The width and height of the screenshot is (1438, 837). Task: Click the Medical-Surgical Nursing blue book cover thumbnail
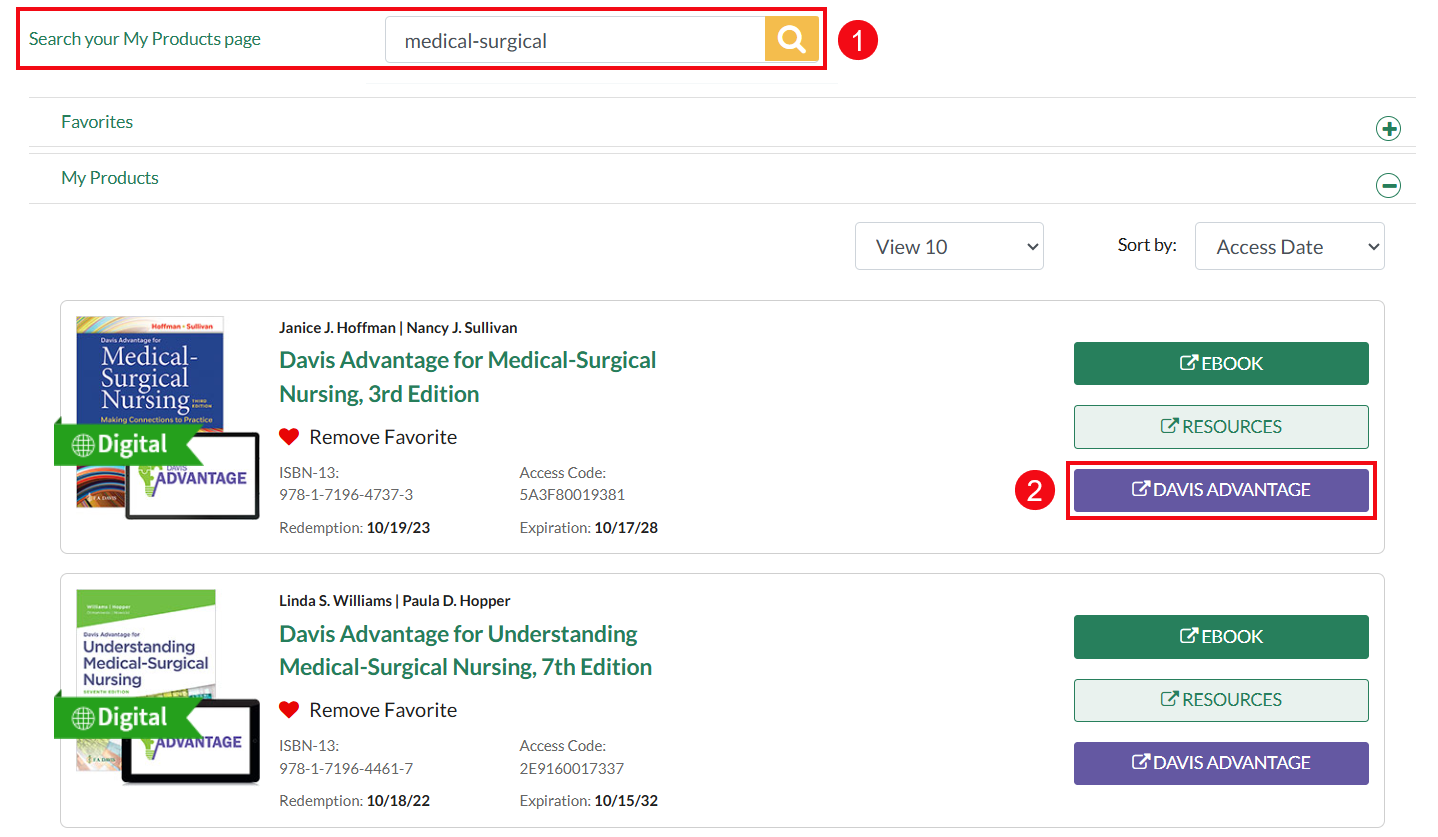pyautogui.click(x=150, y=370)
